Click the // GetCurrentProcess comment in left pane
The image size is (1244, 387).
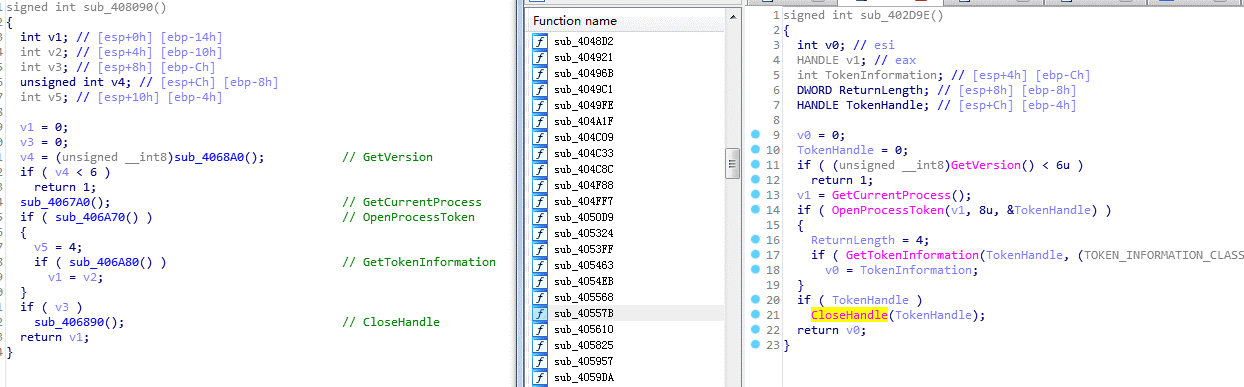[412, 202]
